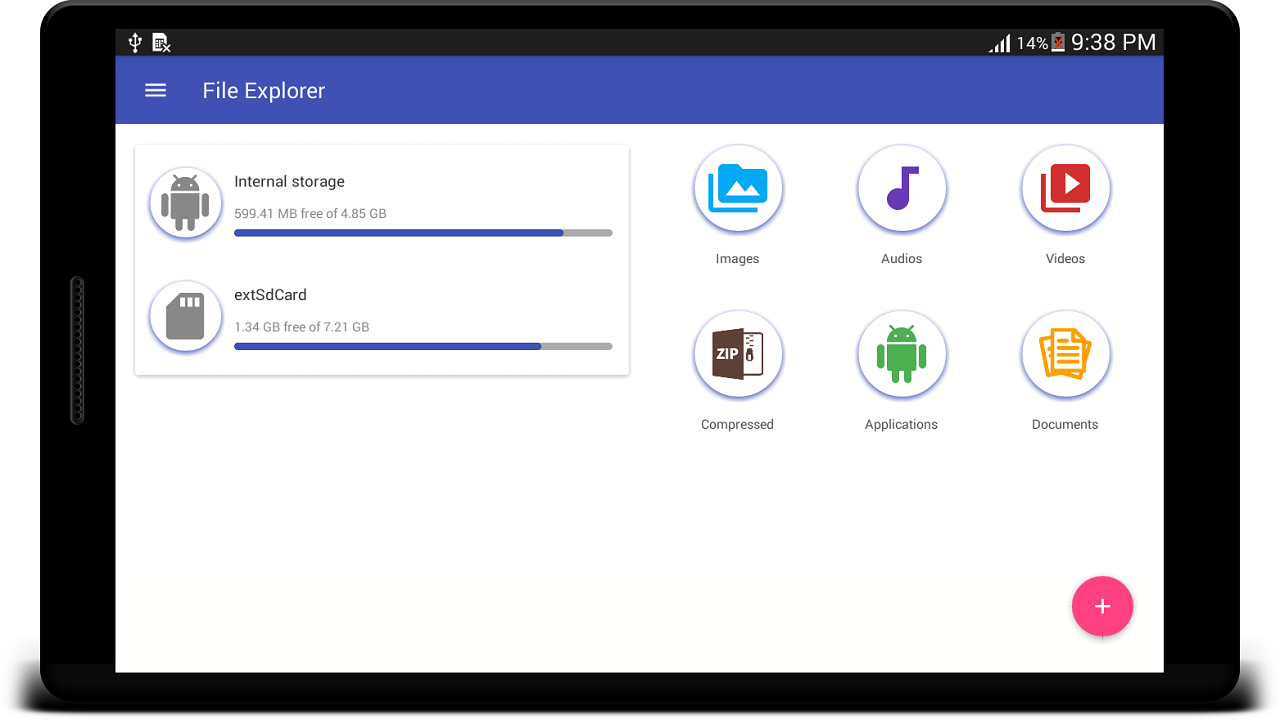Tap the signal strength bars icon
The image size is (1280, 720).
[999, 43]
